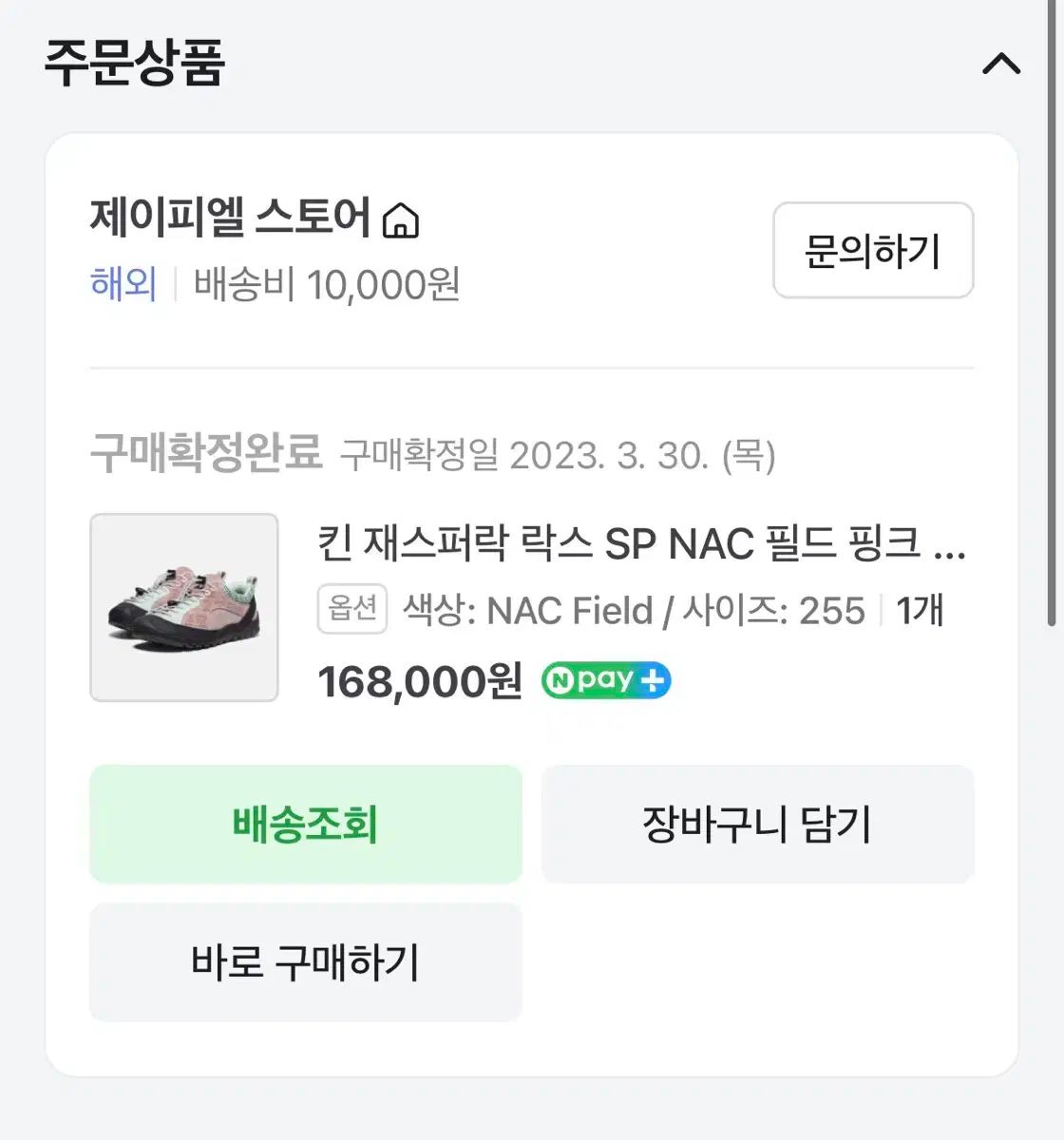
Task: Click the 주문상품 section heading
Action: (134, 64)
